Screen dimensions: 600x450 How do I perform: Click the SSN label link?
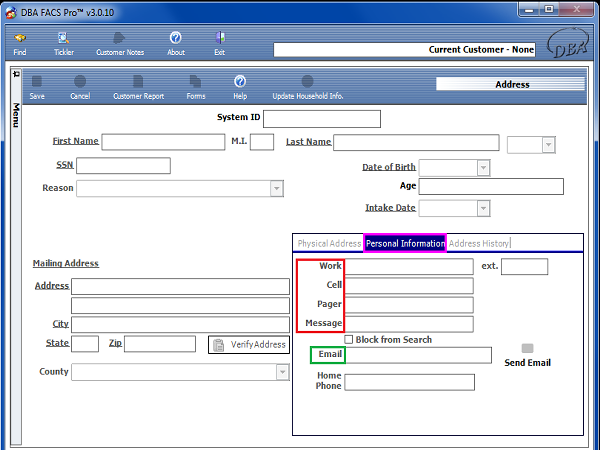click(65, 165)
